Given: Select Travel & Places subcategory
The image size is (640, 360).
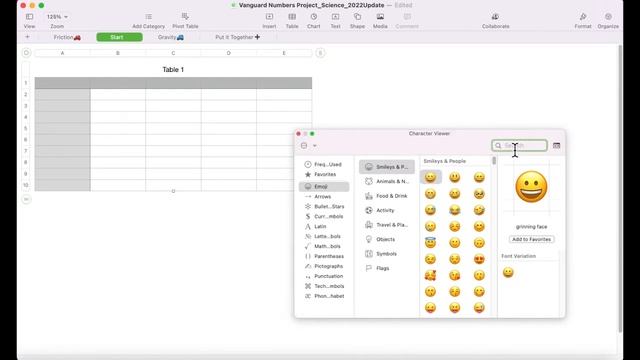Looking at the screenshot, I should 387,225.
